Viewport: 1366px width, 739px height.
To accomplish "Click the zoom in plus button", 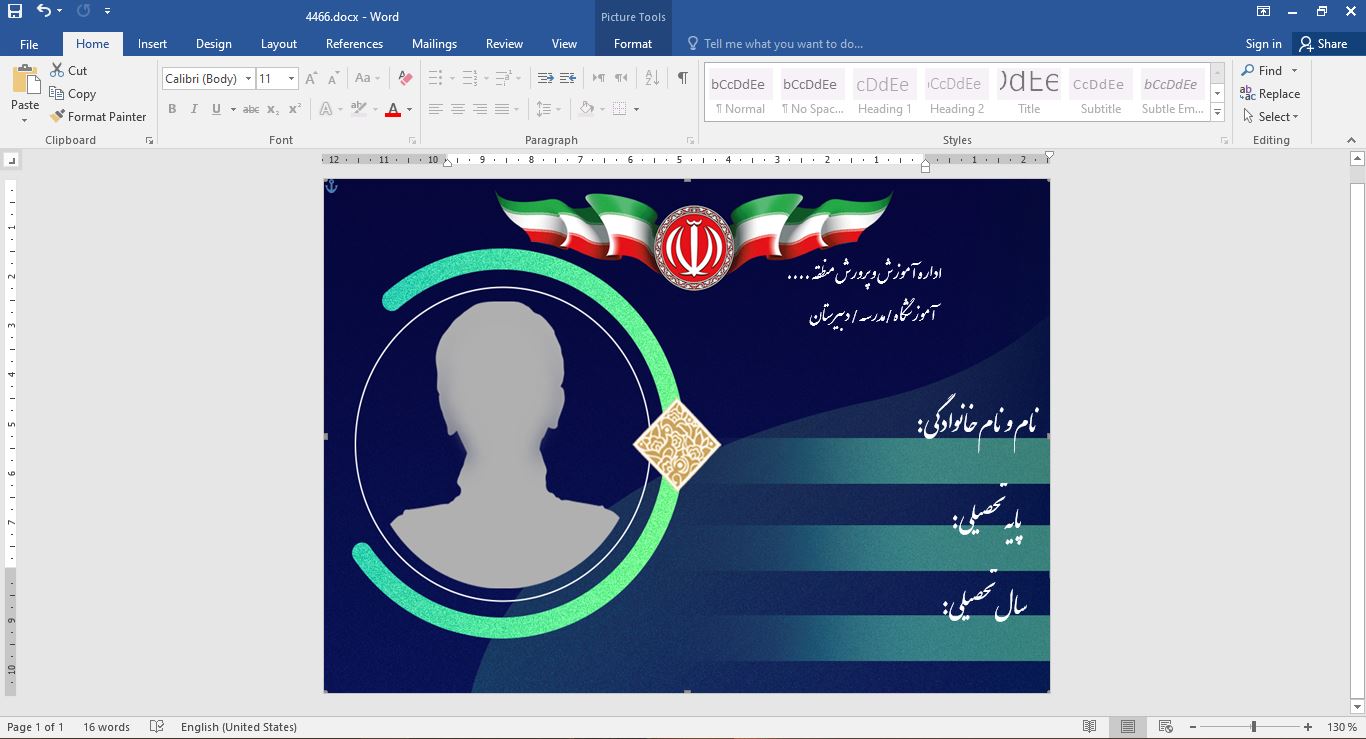I will pos(1308,727).
